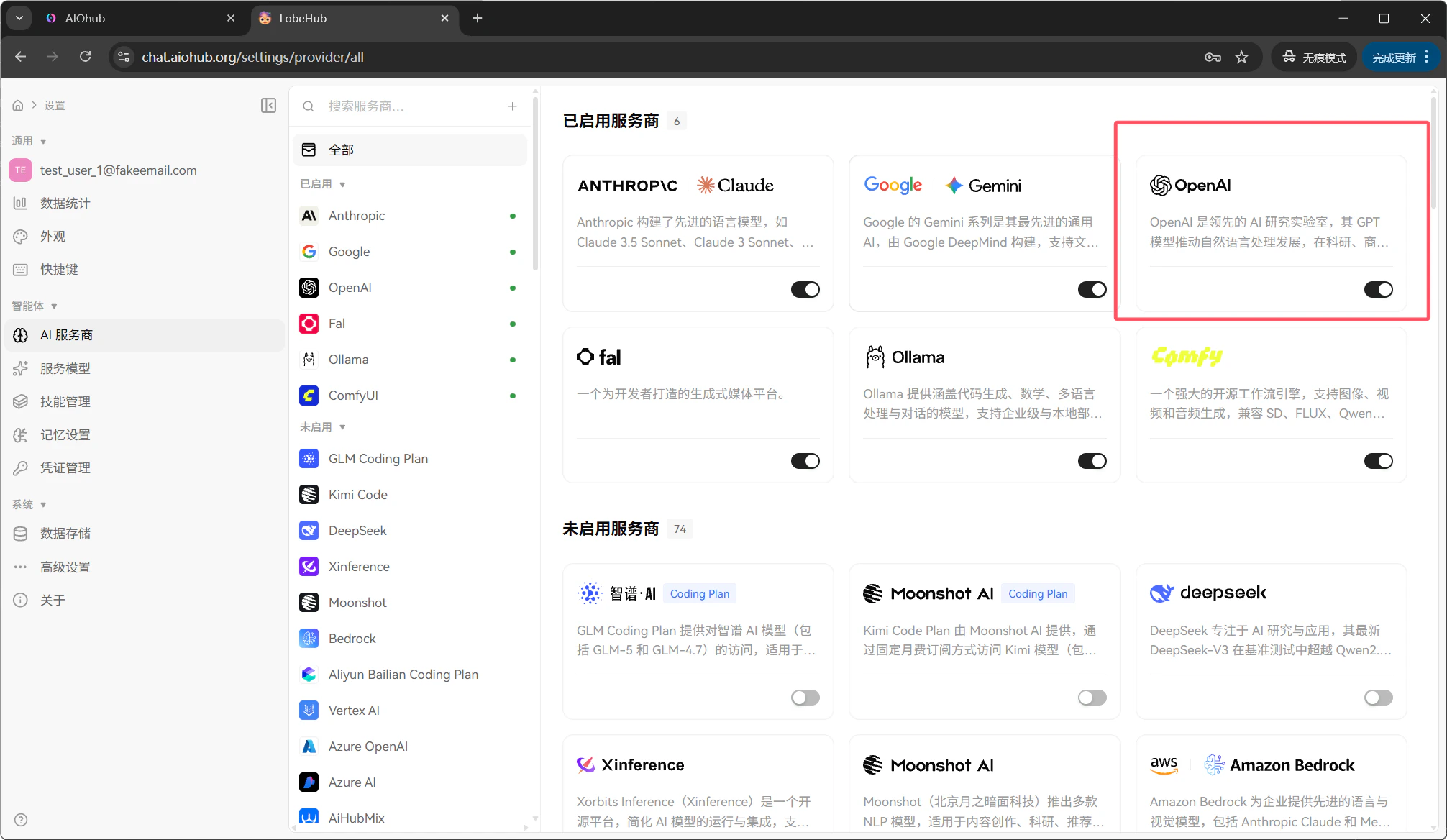Open Anthropic provider in the list

(x=410, y=216)
